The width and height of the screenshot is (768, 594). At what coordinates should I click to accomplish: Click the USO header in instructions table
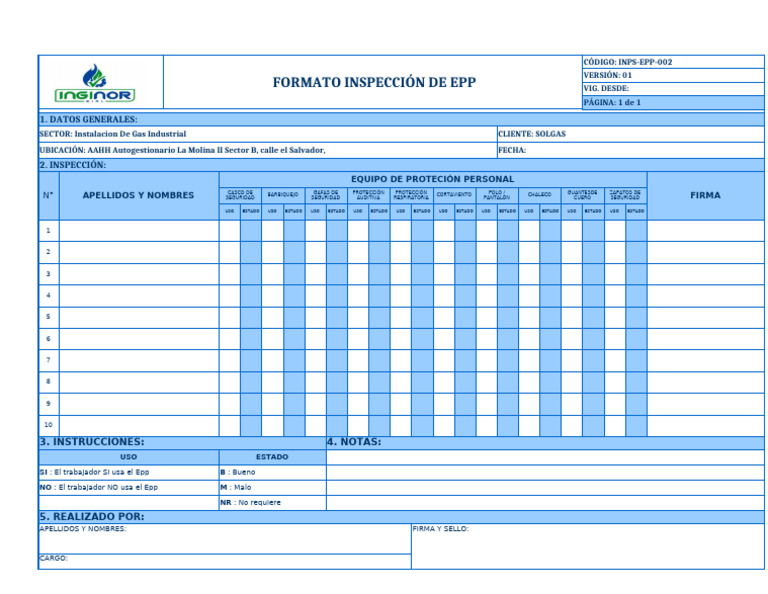129,457
